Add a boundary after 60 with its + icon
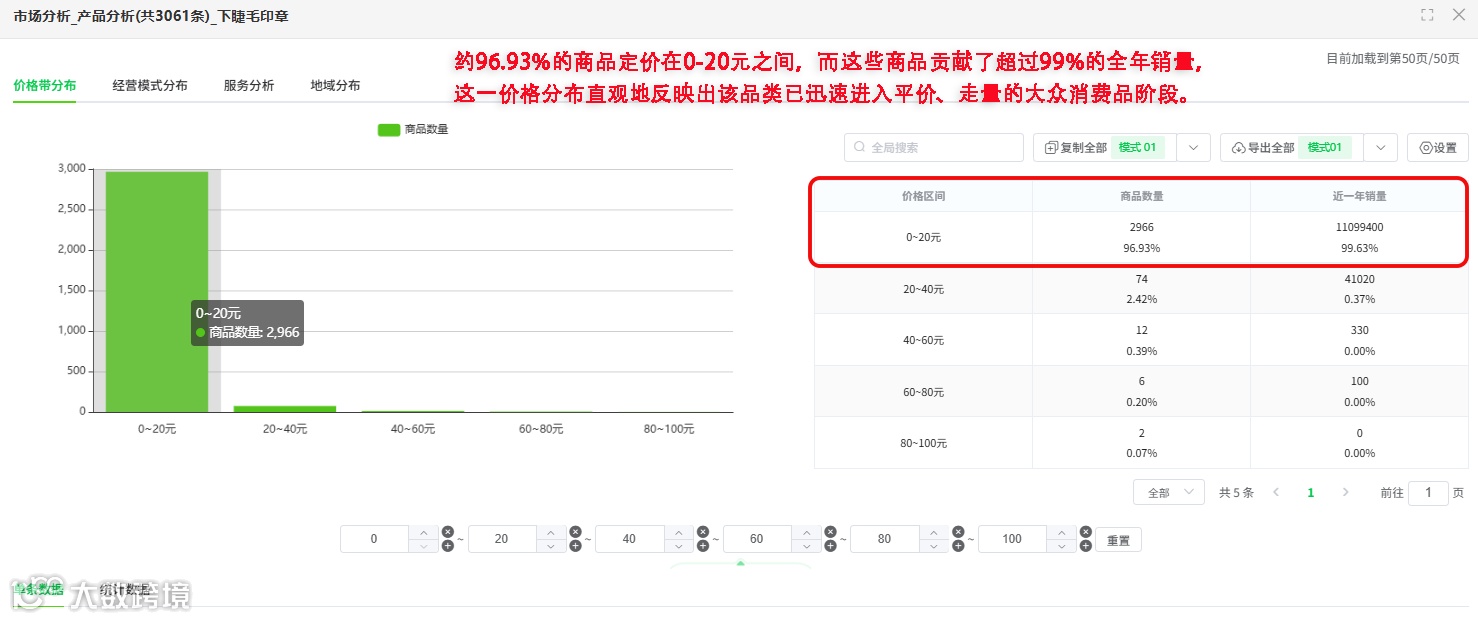The image size is (1478, 620). click(830, 546)
